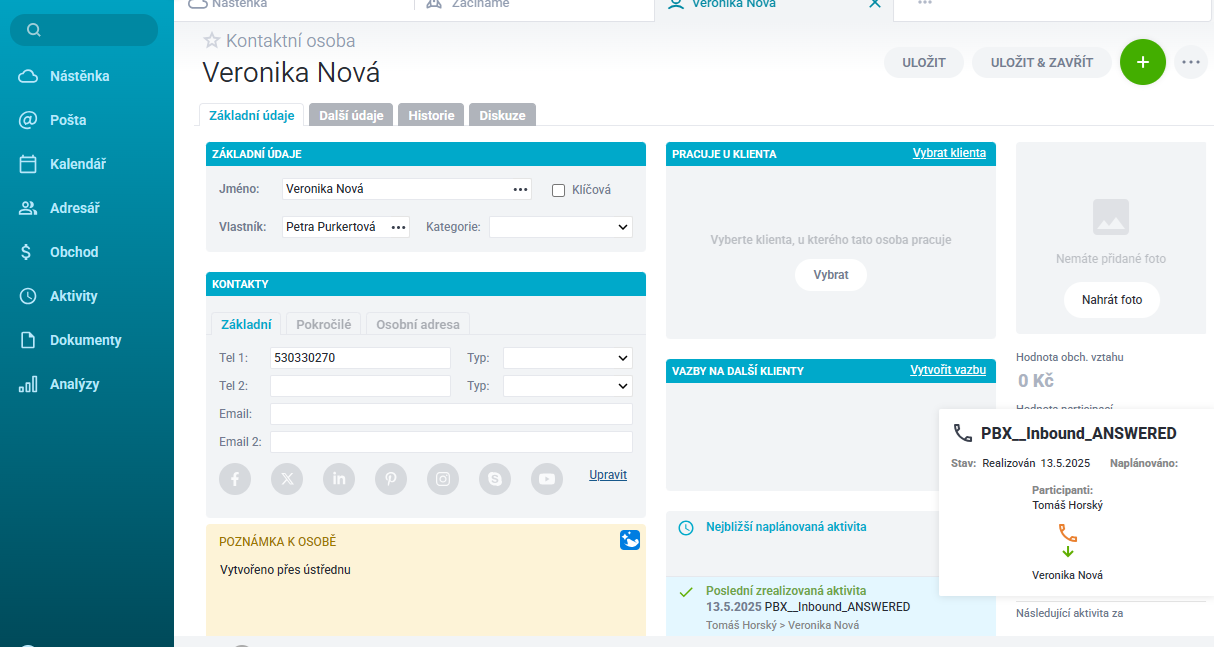1214x647 pixels.
Task: Click the YouTube social icon
Action: pyautogui.click(x=547, y=479)
